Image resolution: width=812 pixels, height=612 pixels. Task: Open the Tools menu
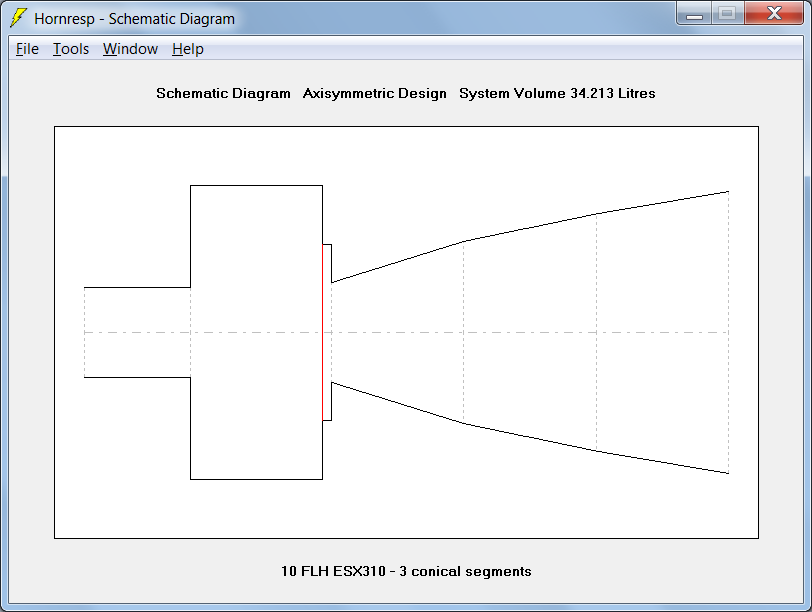71,49
